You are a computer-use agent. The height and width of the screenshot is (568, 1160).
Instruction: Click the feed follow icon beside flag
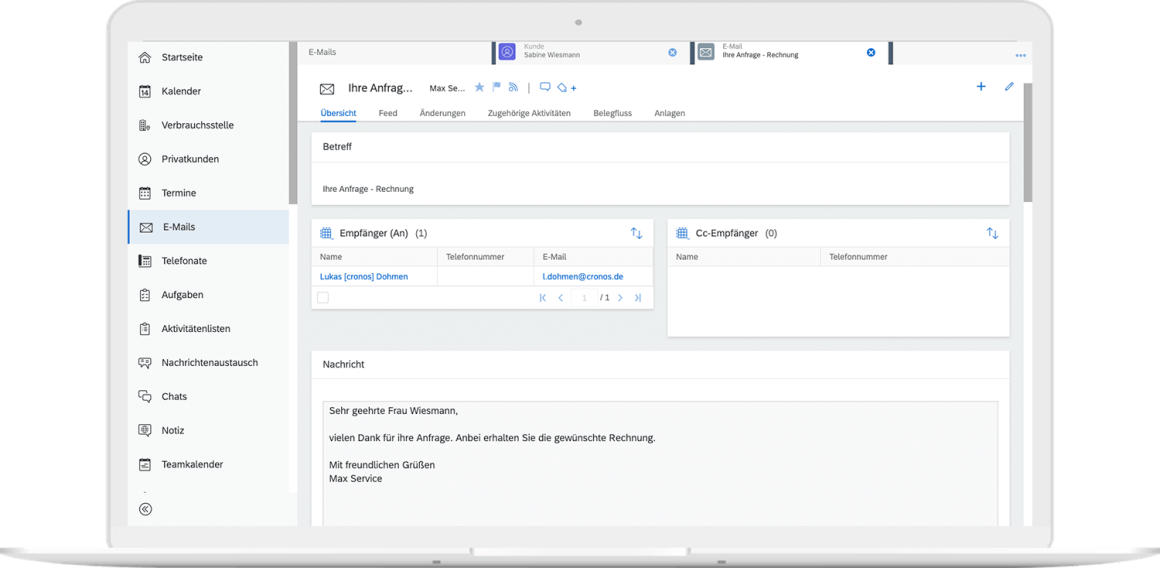point(513,88)
